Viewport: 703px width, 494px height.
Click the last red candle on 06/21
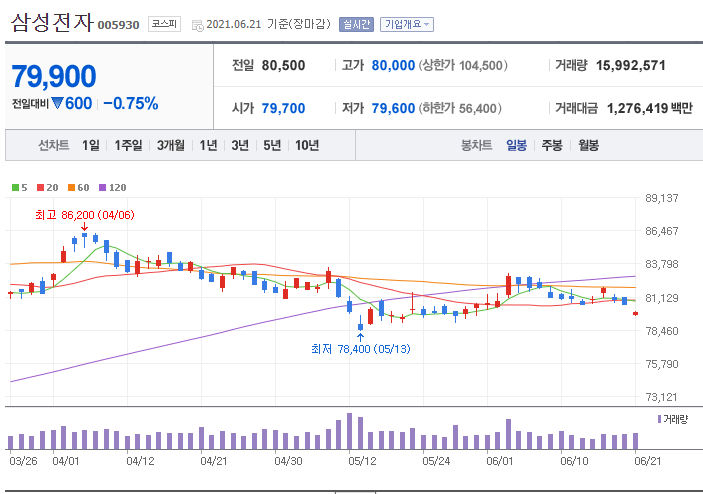[635, 313]
